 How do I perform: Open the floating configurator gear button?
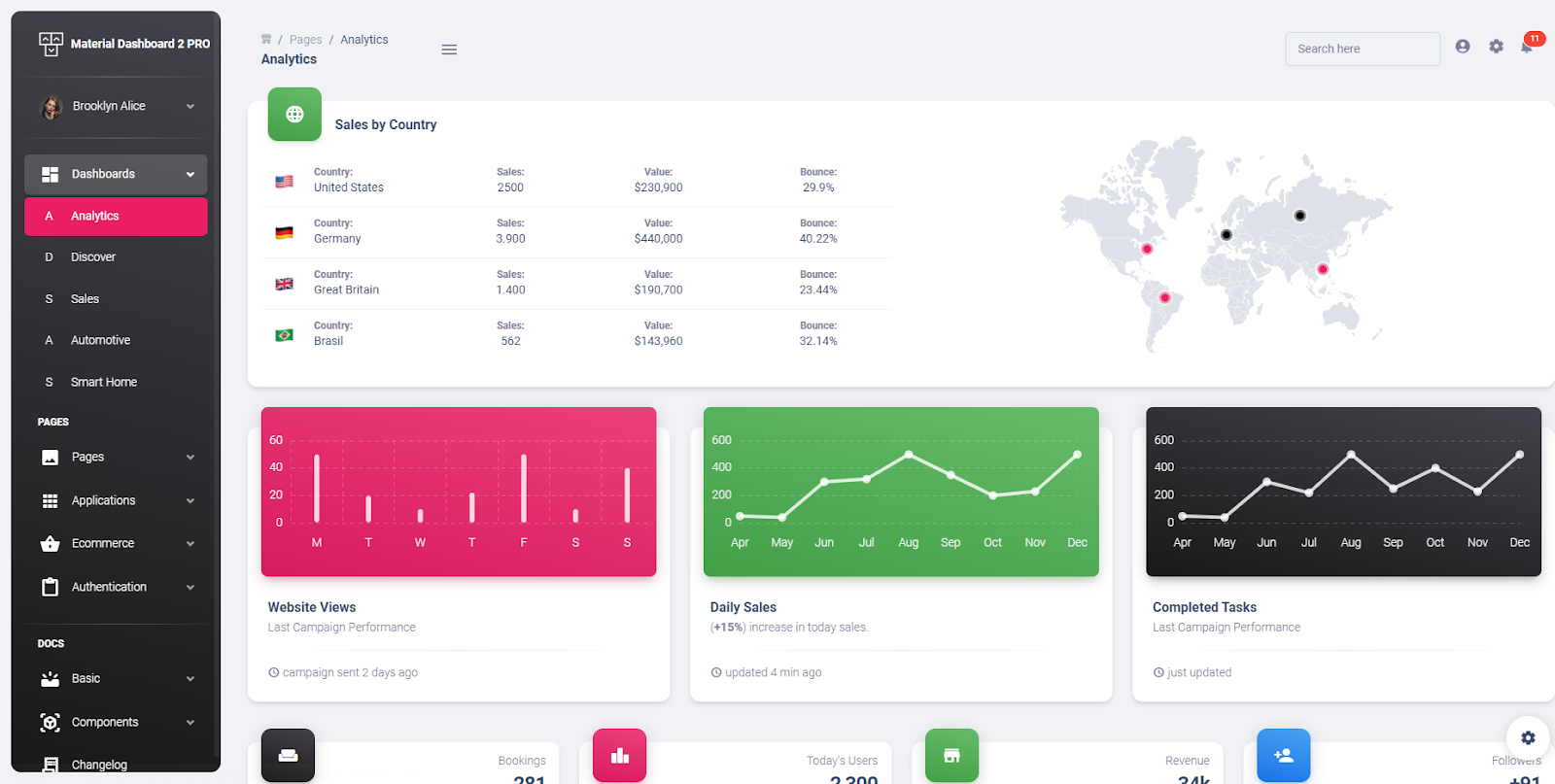click(1528, 737)
